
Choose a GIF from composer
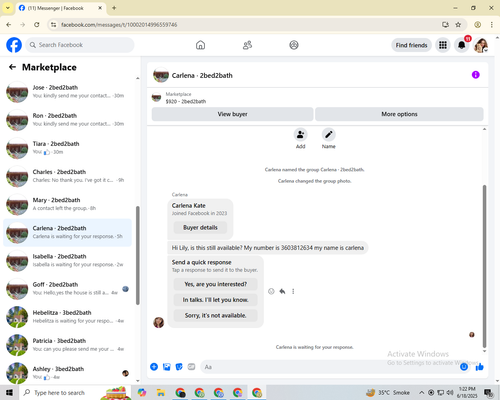point(191,367)
